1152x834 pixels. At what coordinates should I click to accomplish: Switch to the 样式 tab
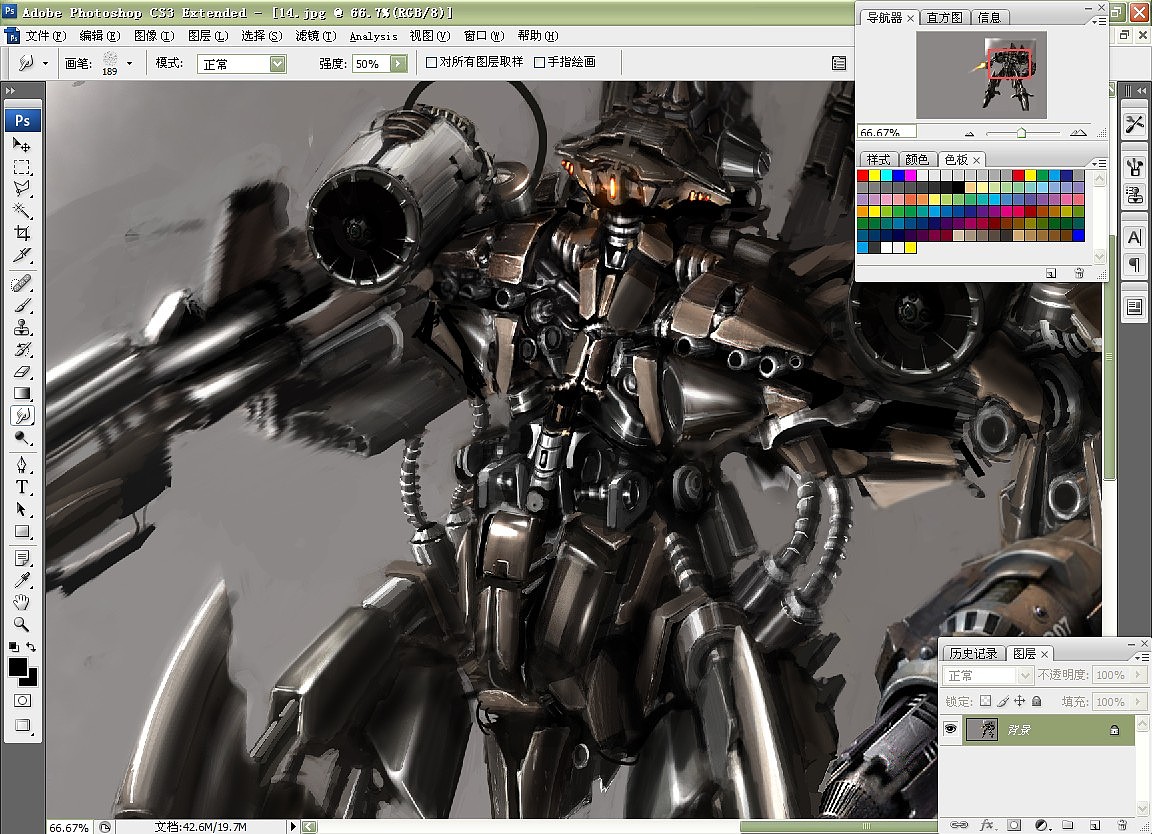(877, 159)
